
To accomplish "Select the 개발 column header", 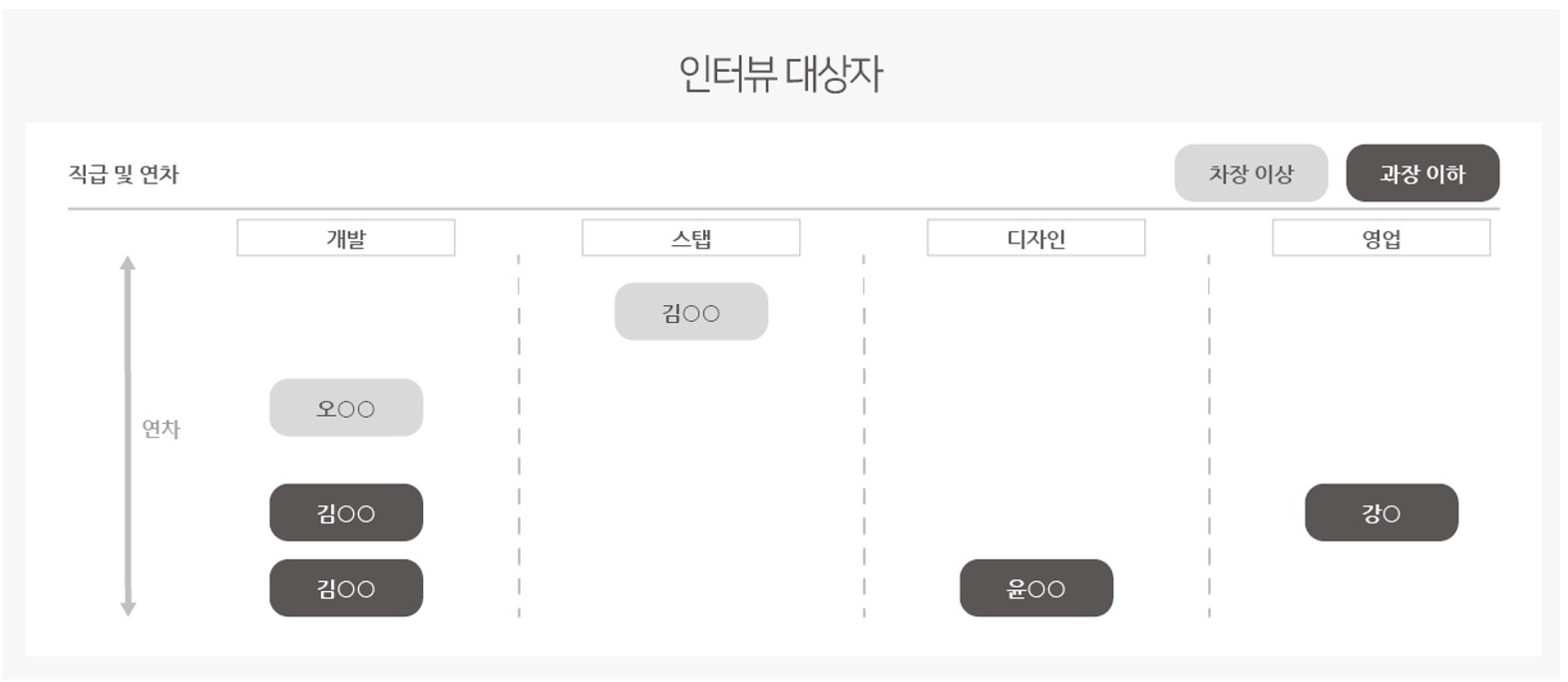I will tap(346, 238).
